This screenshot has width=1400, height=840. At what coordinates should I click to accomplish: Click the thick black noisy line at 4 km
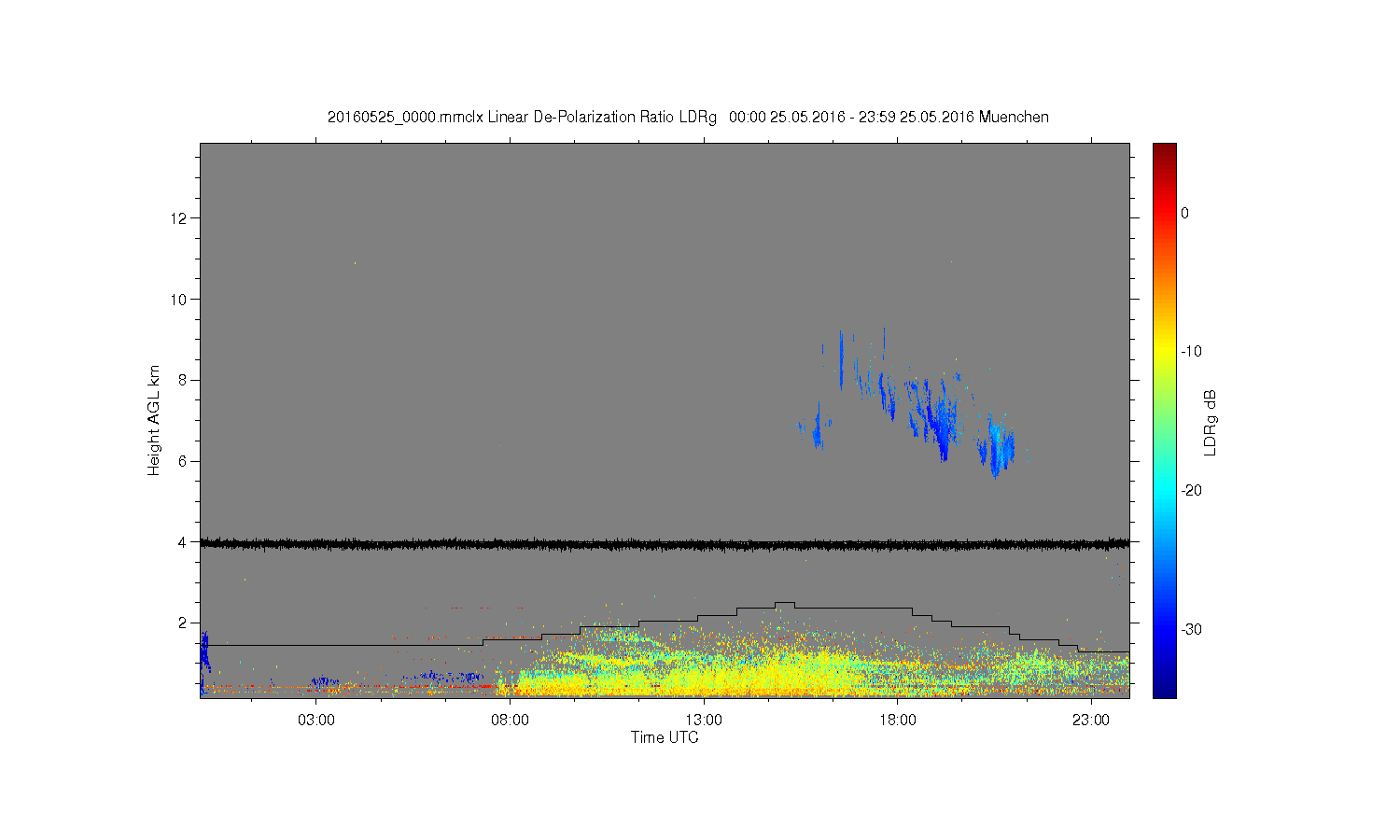point(665,543)
